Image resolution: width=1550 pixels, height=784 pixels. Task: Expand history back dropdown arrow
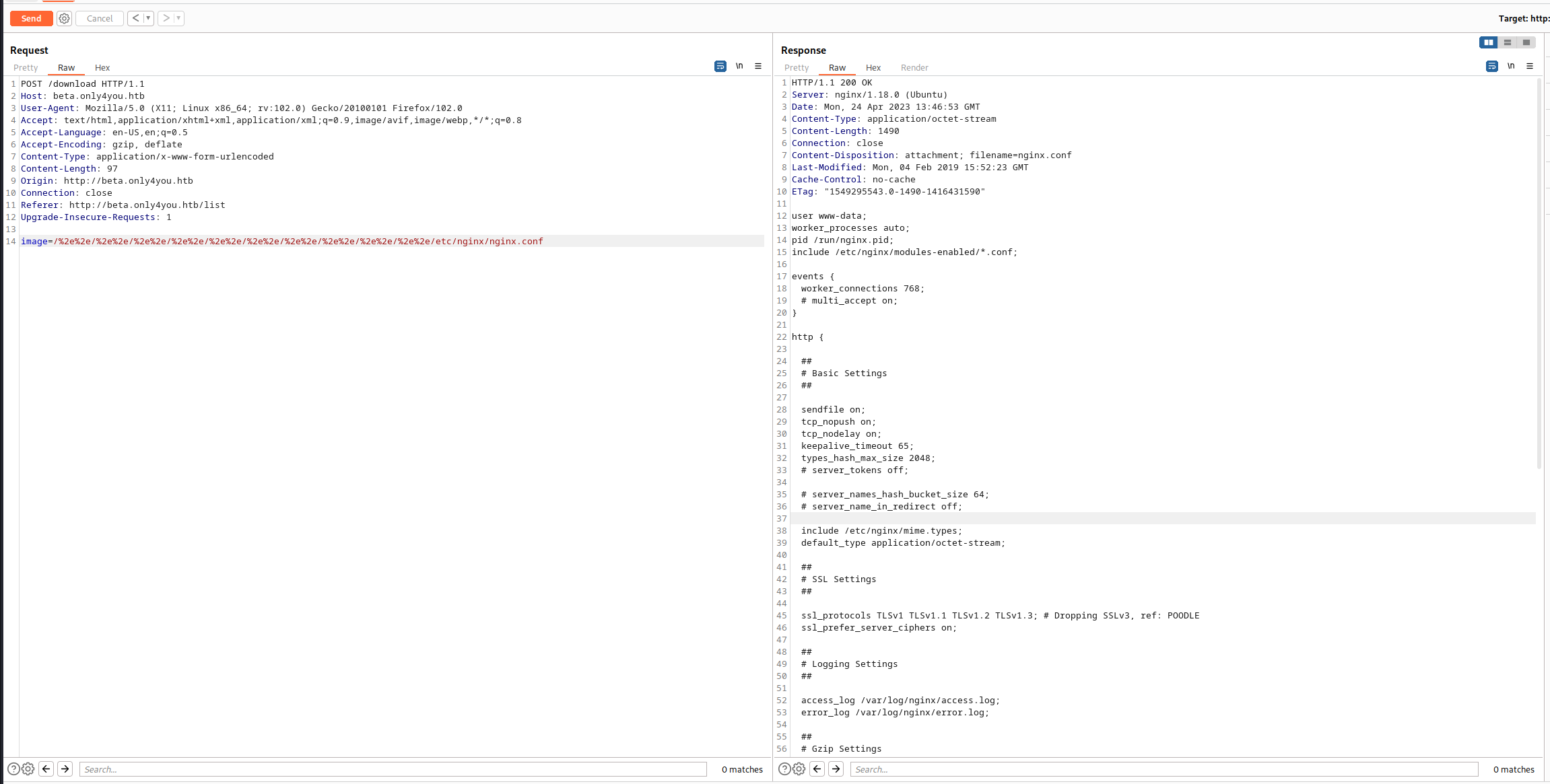(x=148, y=18)
